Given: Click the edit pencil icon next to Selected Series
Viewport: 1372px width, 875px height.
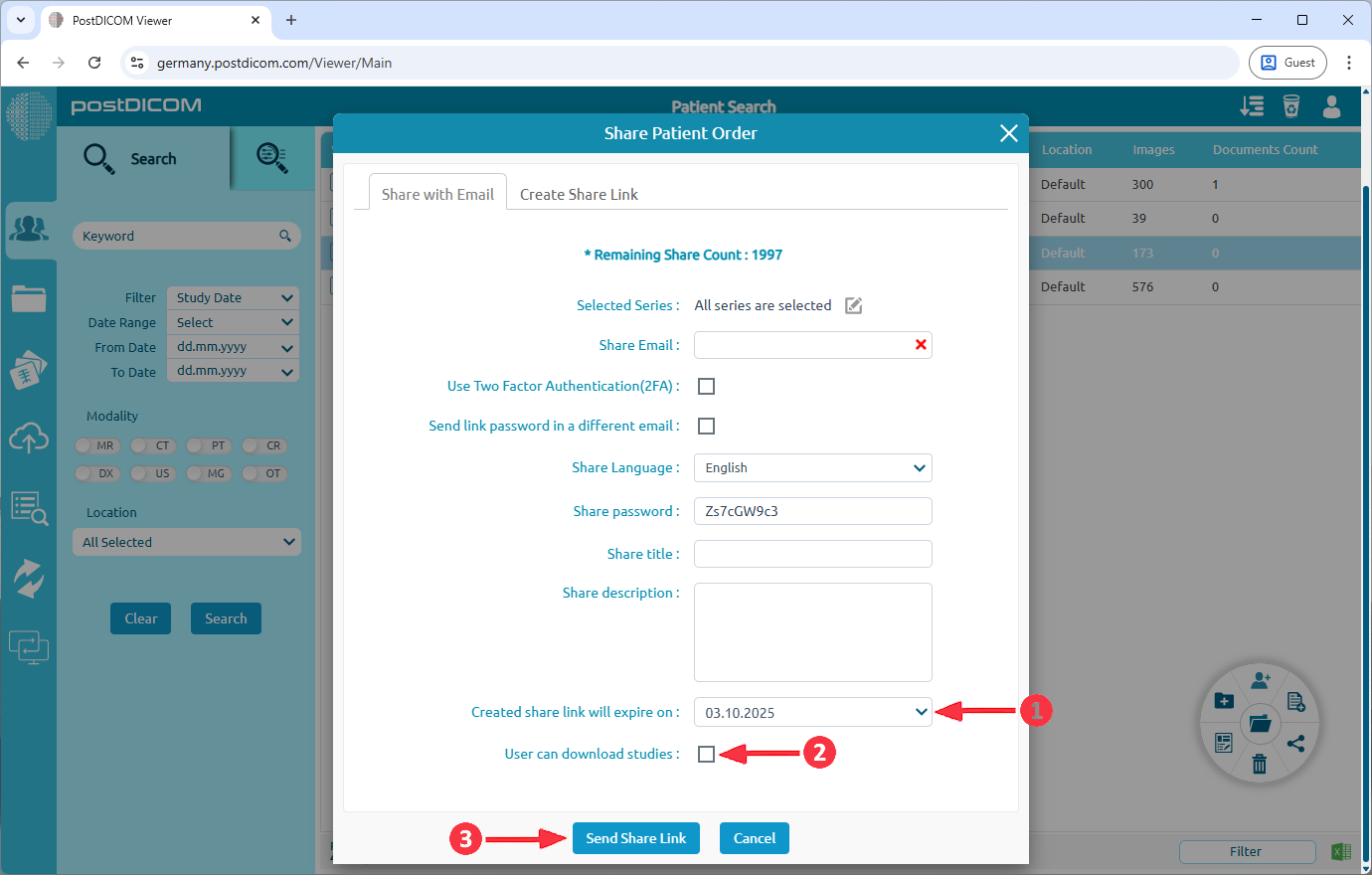Looking at the screenshot, I should 852,305.
